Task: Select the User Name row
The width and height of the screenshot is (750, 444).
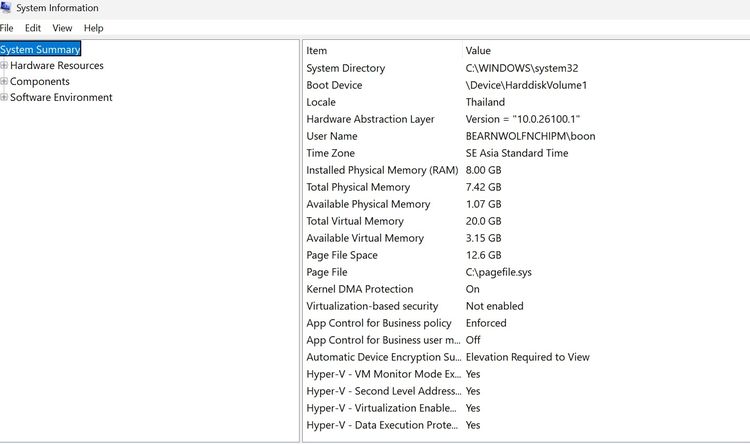Action: pyautogui.click(x=331, y=136)
